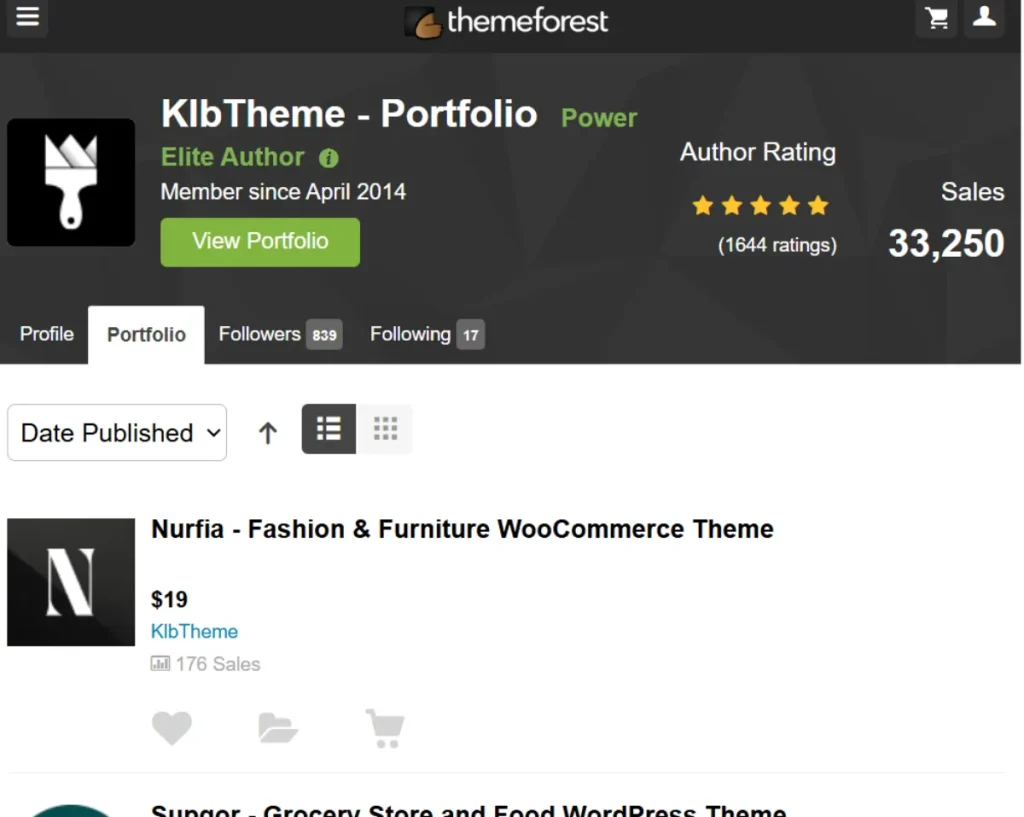The image size is (1024, 817).
Task: Open the Followers 839 tab
Action: pyautogui.click(x=280, y=334)
